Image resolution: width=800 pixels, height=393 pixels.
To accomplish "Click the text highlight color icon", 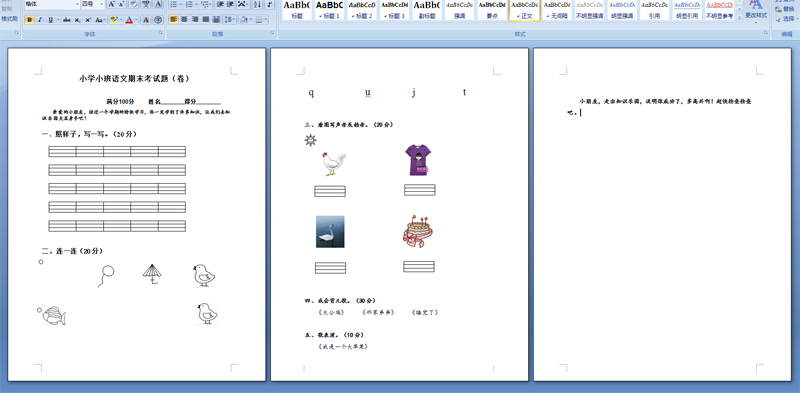I will pos(114,19).
